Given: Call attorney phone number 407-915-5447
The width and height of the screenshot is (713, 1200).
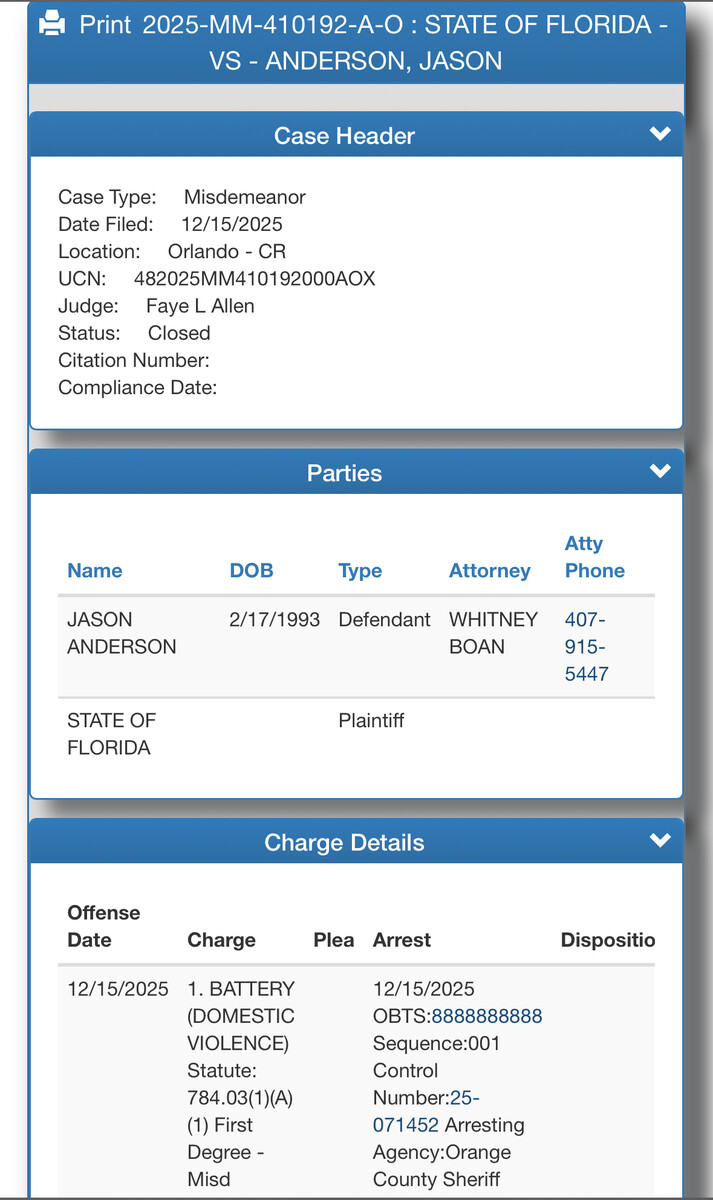Looking at the screenshot, I should [585, 647].
